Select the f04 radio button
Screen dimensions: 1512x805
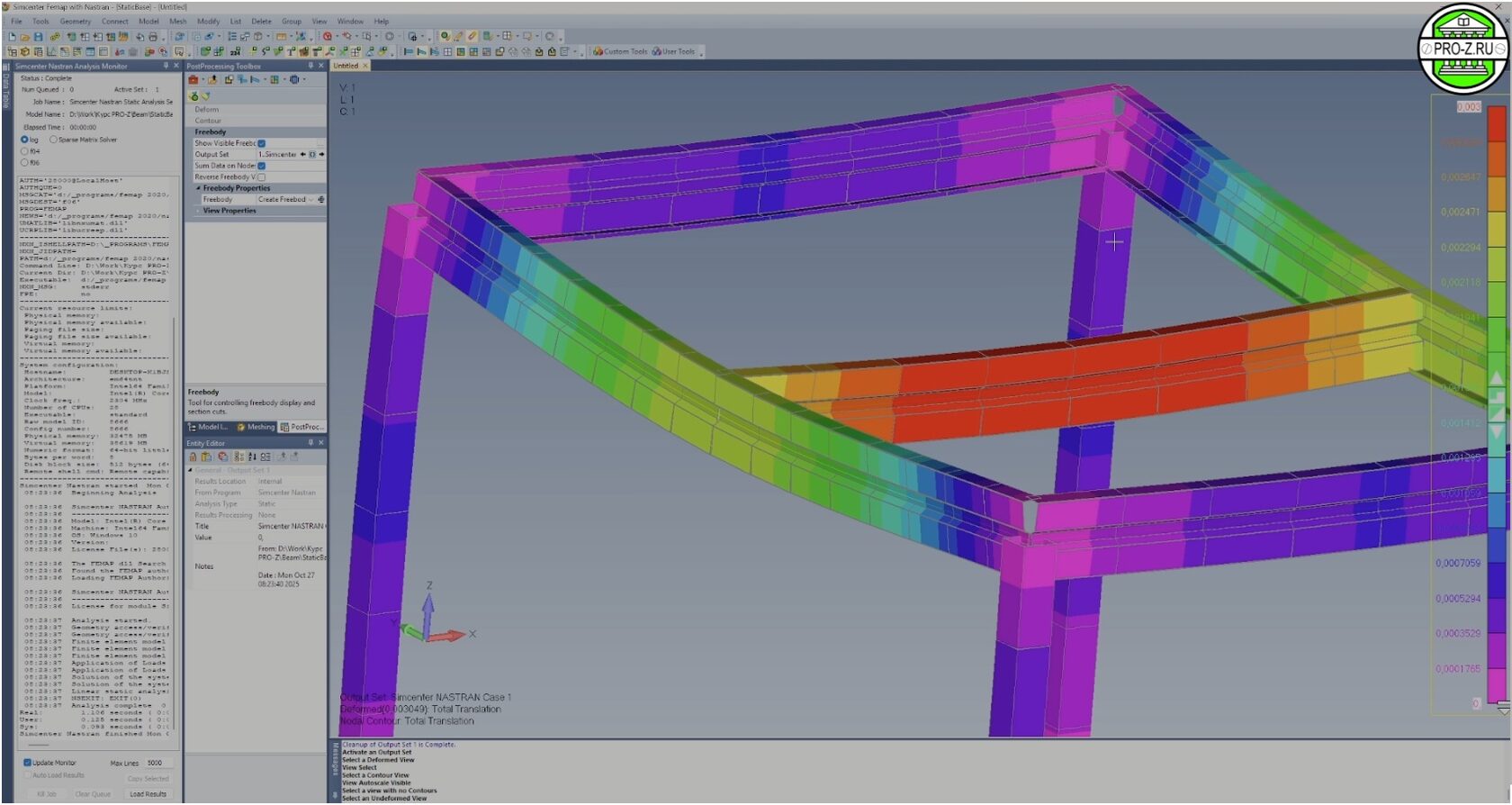pos(24,151)
